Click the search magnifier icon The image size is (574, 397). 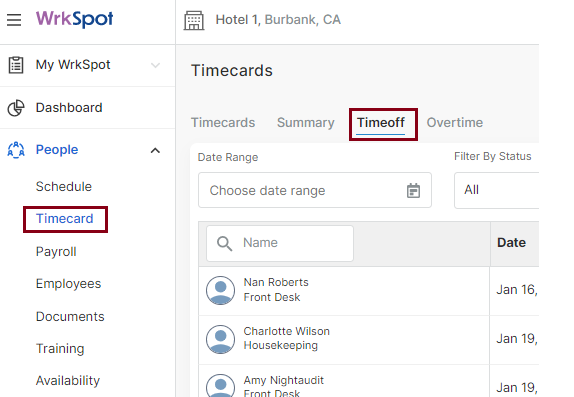point(224,243)
